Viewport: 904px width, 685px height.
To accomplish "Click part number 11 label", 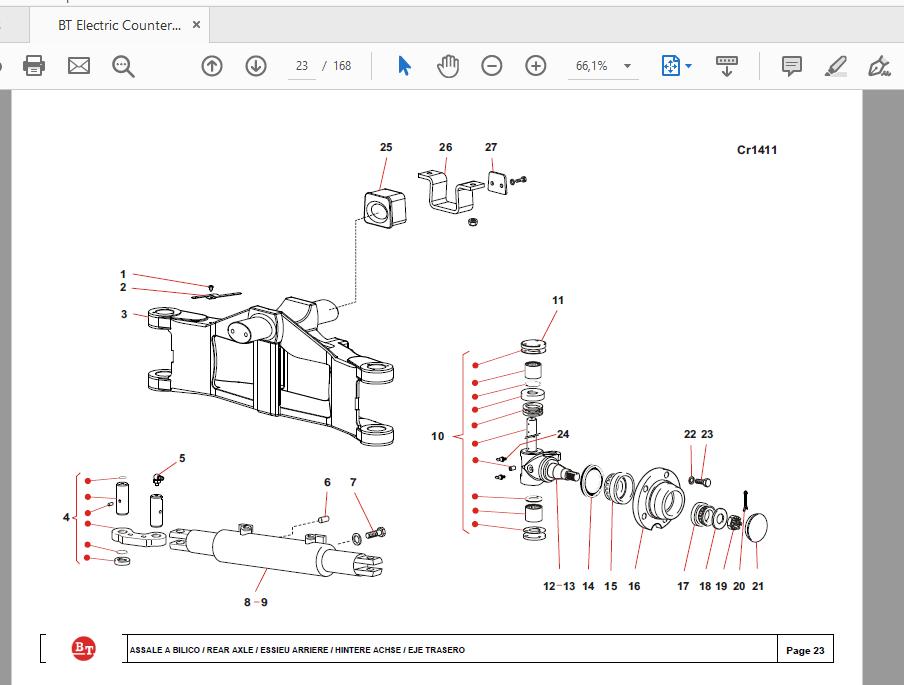I will 558,300.
